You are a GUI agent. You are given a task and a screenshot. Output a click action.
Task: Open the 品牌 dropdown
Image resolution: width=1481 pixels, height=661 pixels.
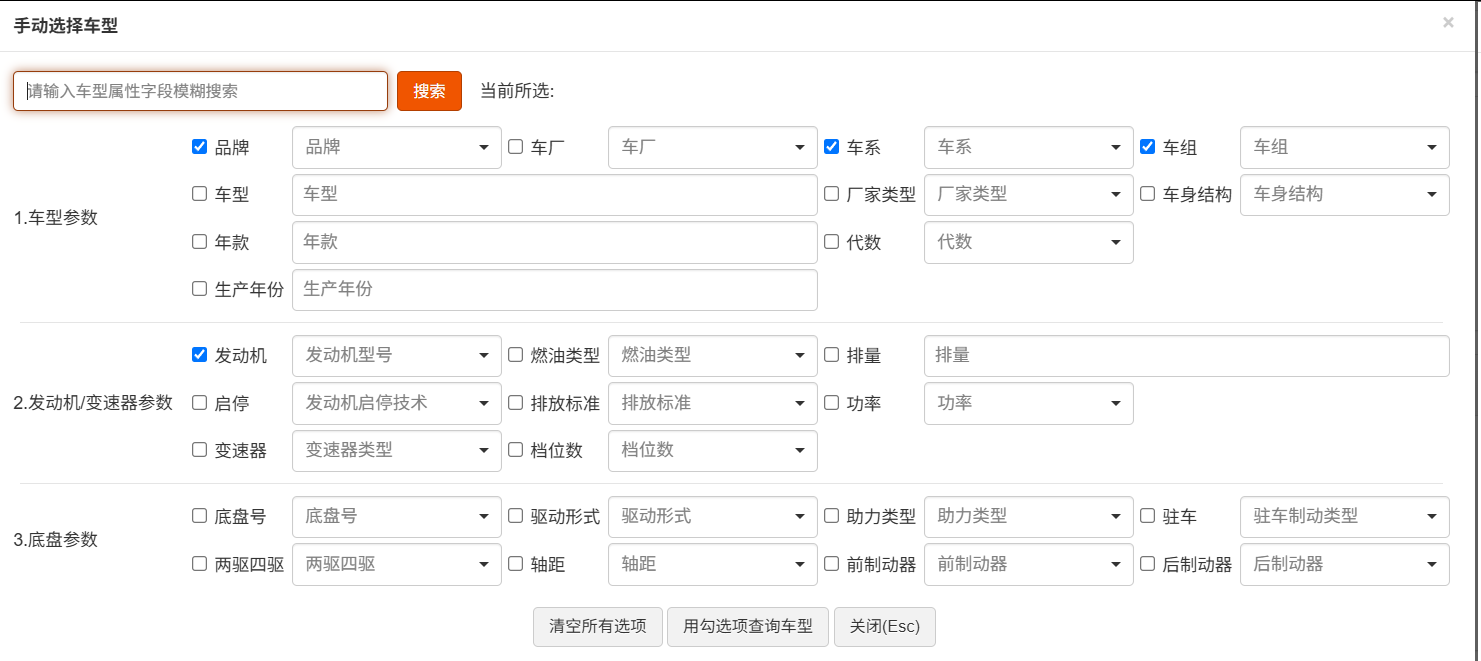click(x=396, y=148)
